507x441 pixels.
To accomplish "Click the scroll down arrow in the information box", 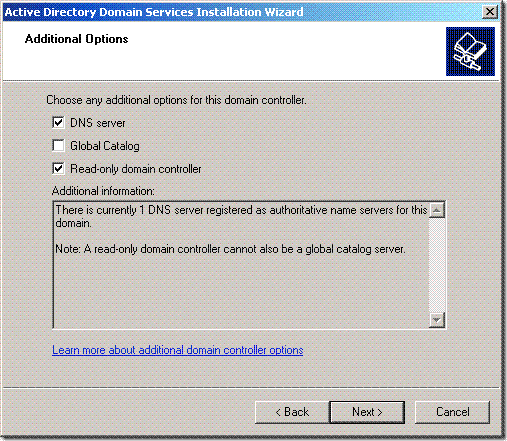I will (x=437, y=320).
